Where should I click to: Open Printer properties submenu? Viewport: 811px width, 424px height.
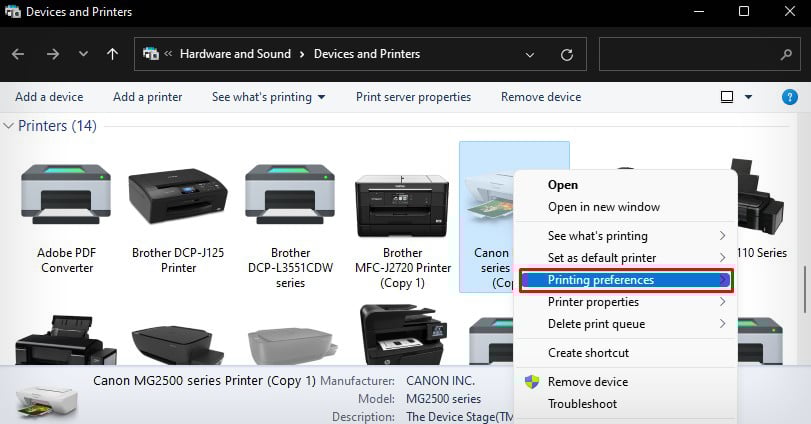[x=626, y=302]
